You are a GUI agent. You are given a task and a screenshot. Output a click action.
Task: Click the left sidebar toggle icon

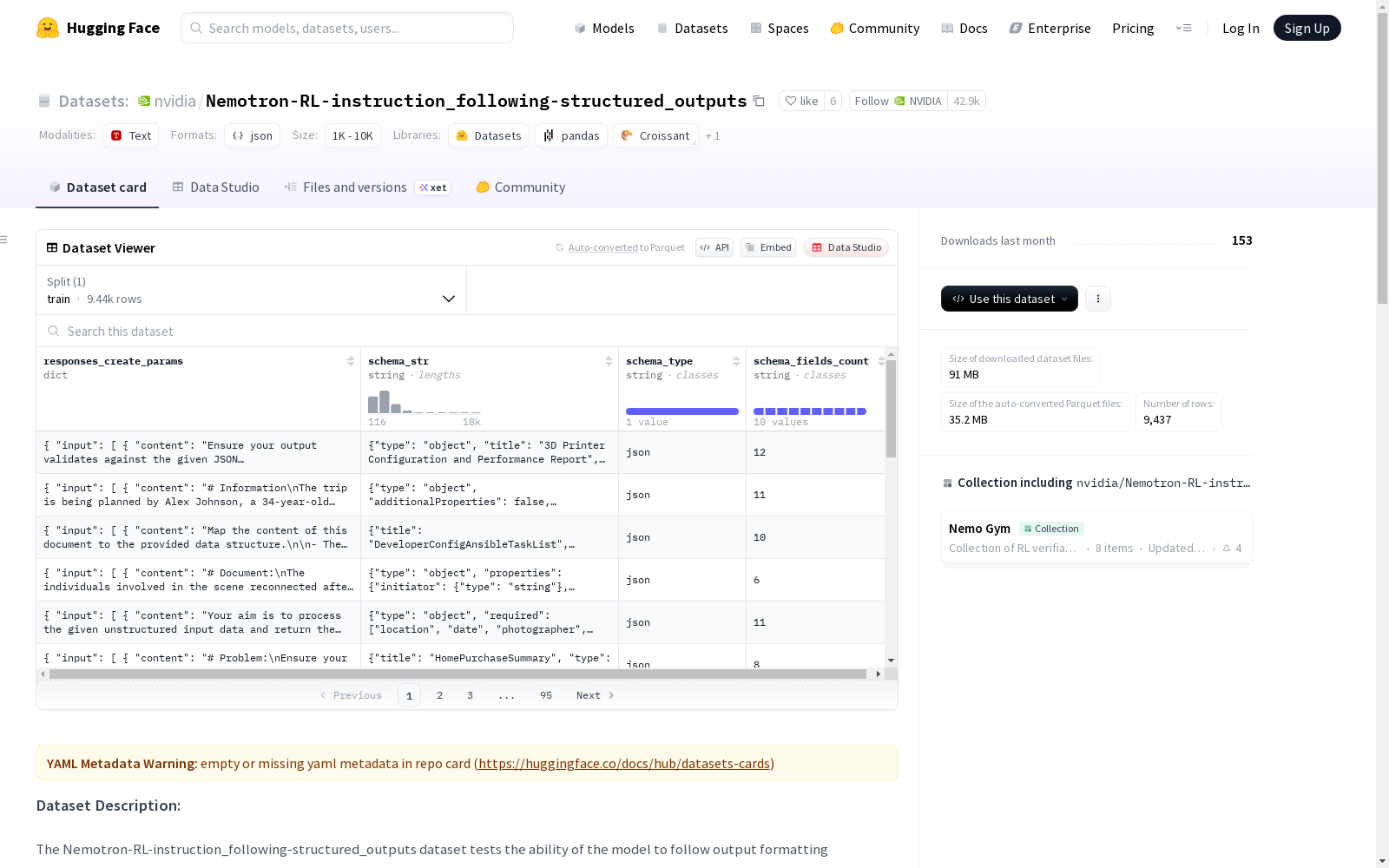4,240
